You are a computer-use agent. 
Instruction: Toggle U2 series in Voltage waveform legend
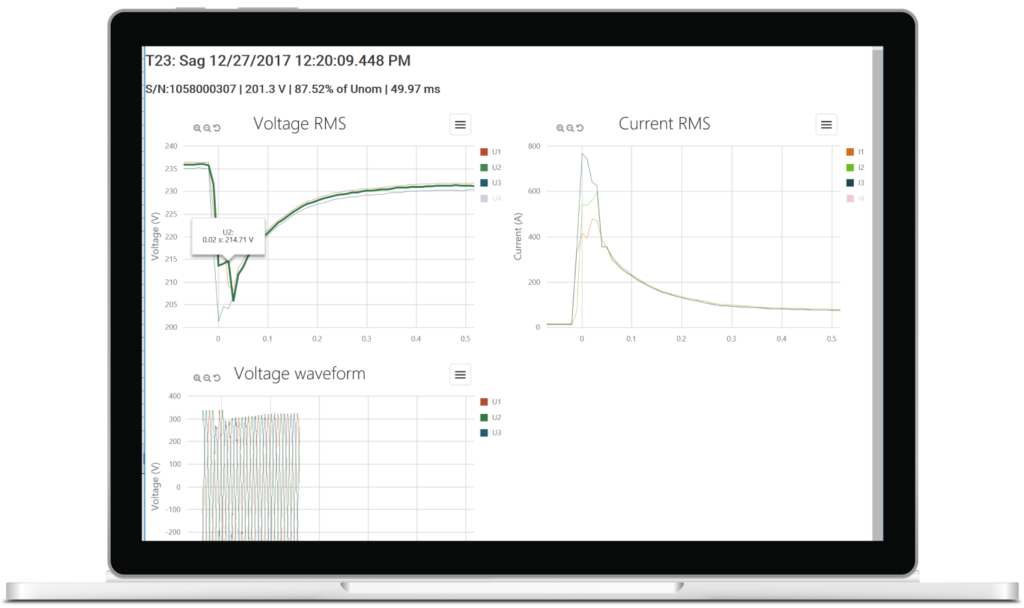(x=490, y=417)
